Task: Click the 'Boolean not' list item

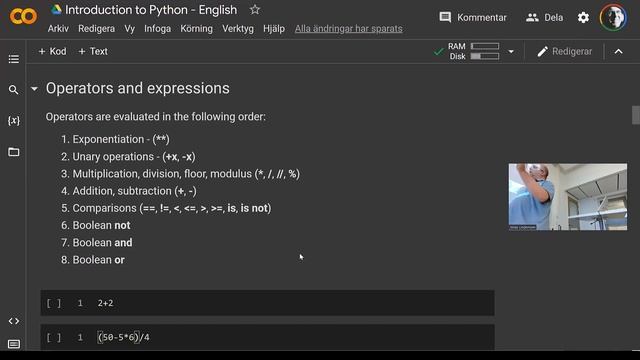Action: tap(101, 225)
